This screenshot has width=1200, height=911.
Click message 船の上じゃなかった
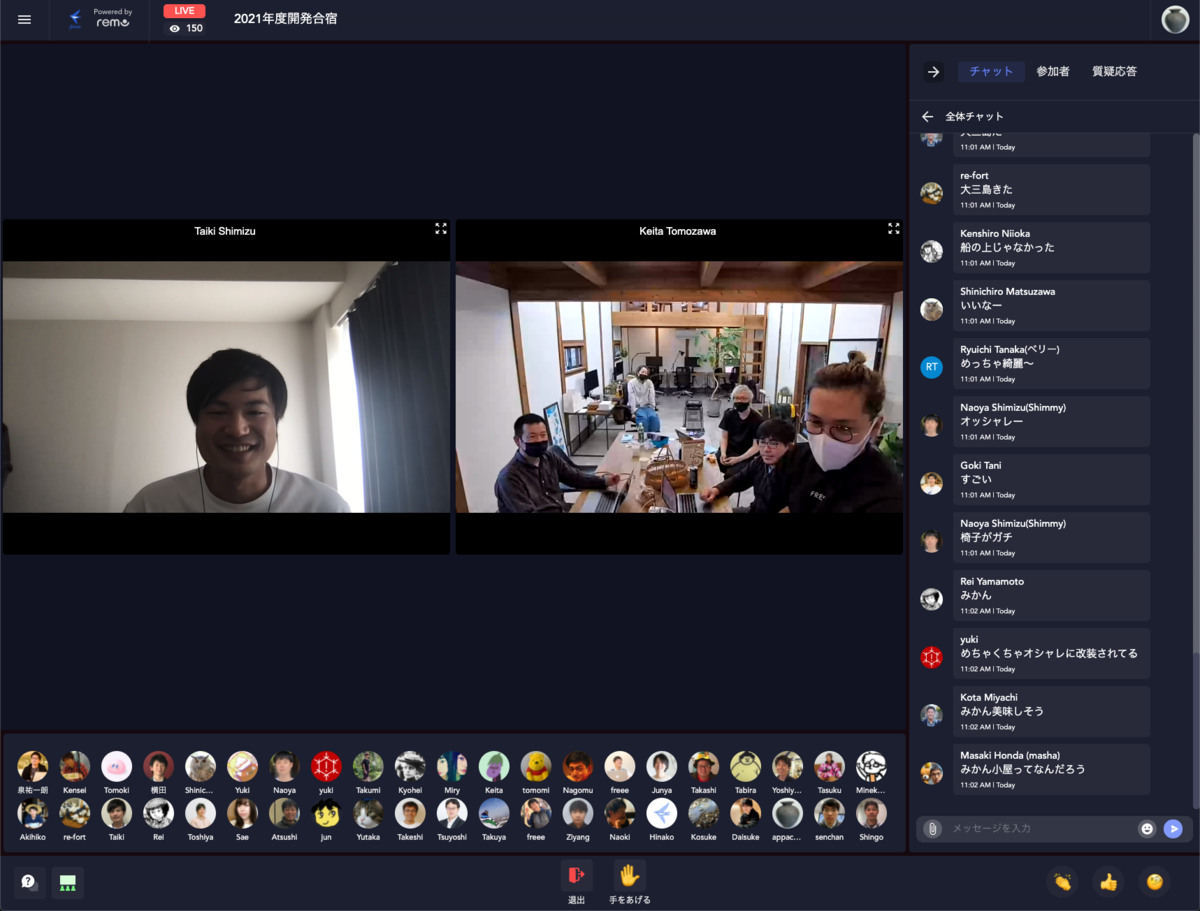[x=1007, y=247]
